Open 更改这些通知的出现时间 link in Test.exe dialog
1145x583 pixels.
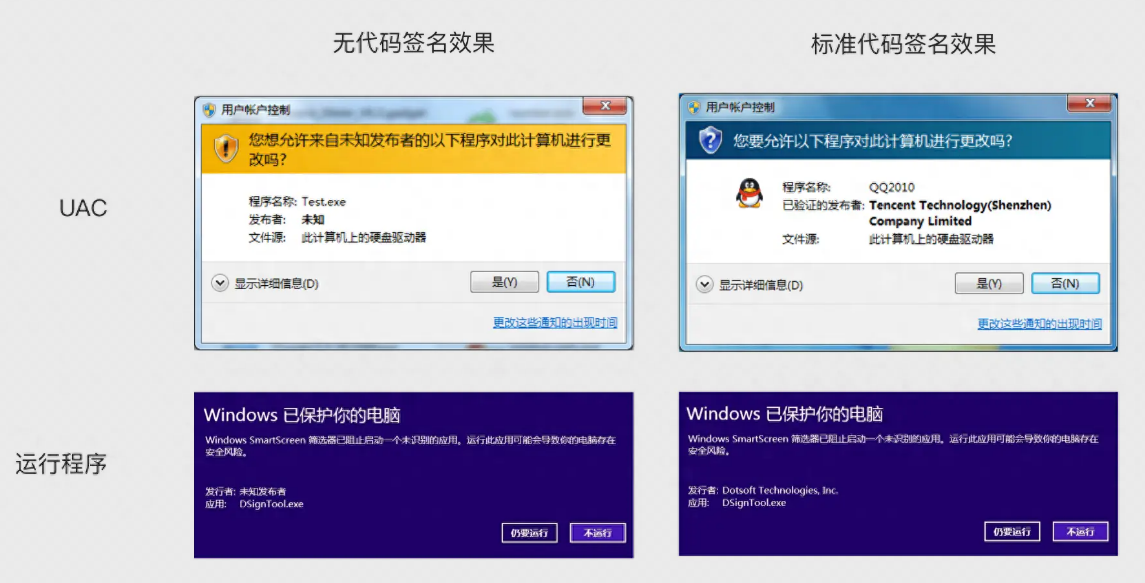(555, 322)
